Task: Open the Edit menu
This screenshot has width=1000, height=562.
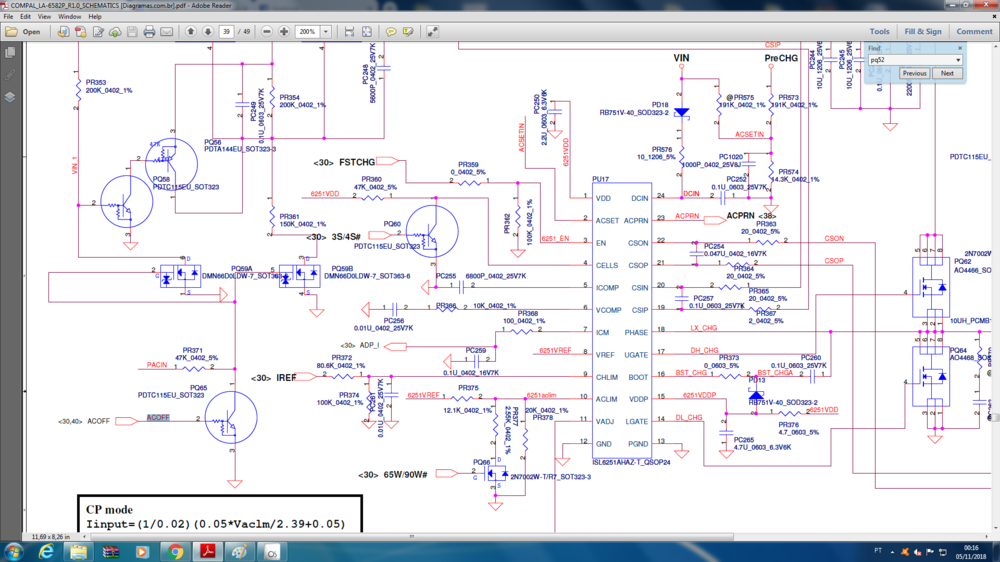Action: [x=26, y=17]
